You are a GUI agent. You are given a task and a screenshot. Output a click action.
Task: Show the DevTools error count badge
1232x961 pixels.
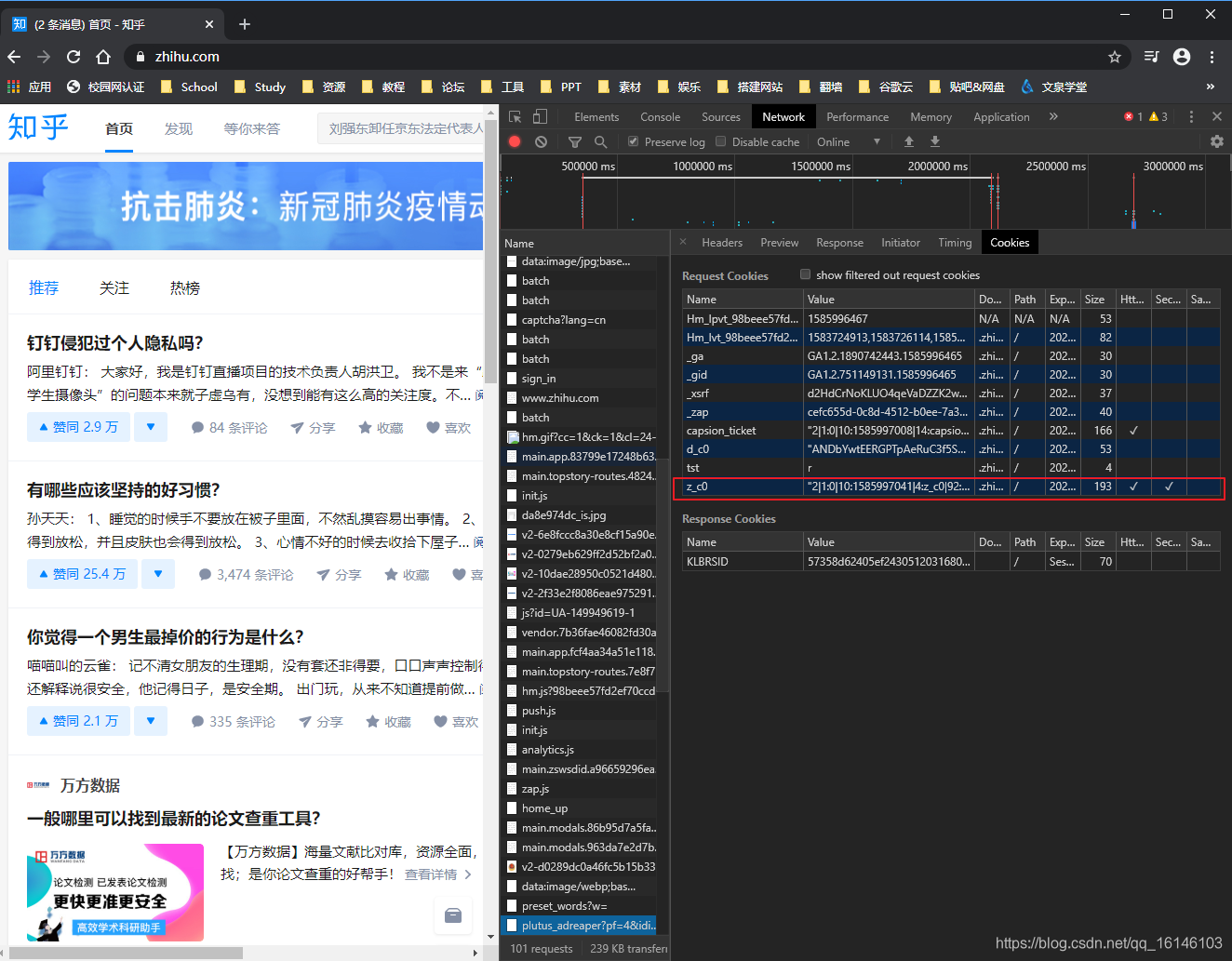[1133, 116]
